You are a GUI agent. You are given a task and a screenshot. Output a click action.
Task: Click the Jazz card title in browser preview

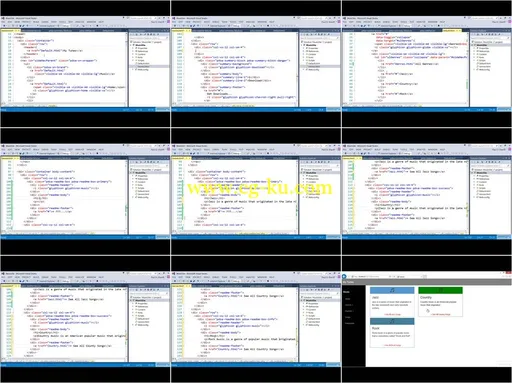tap(375, 297)
